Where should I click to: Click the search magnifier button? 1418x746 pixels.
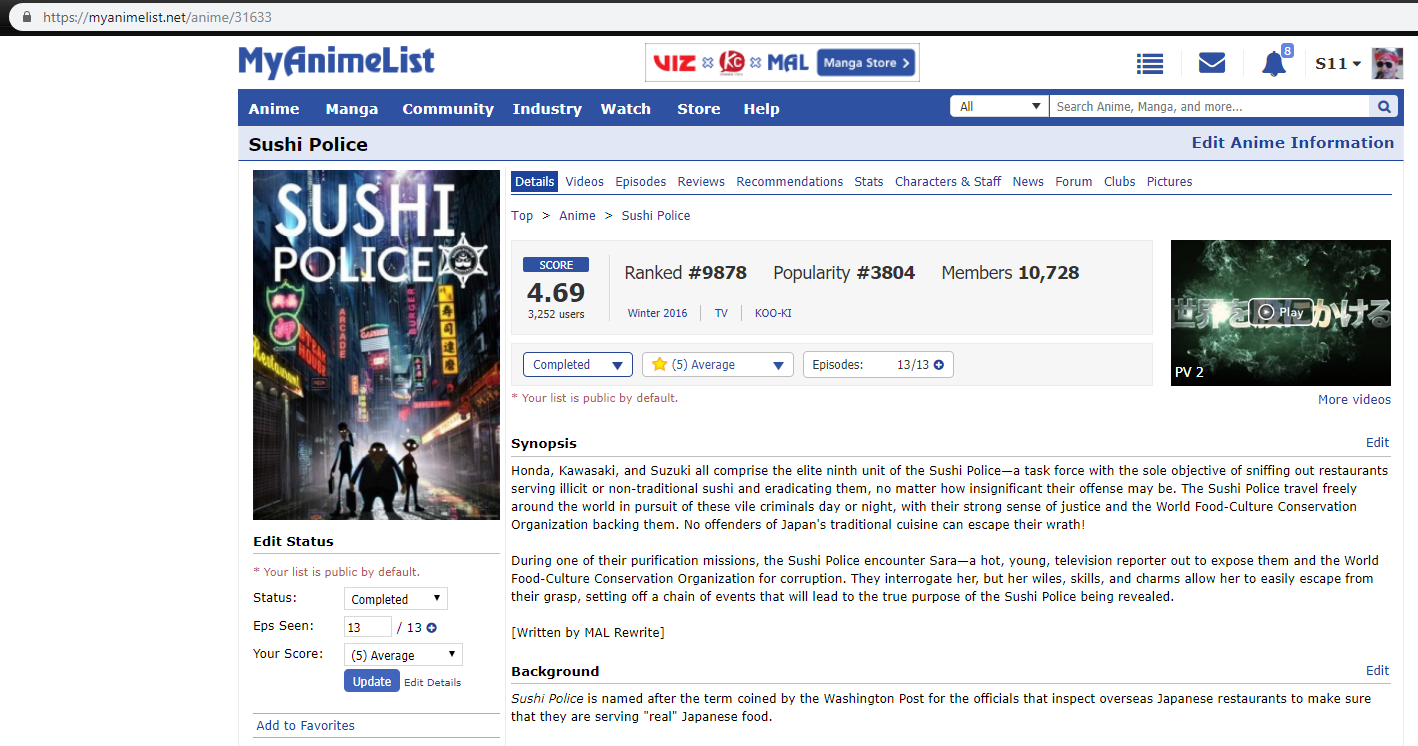click(1384, 107)
